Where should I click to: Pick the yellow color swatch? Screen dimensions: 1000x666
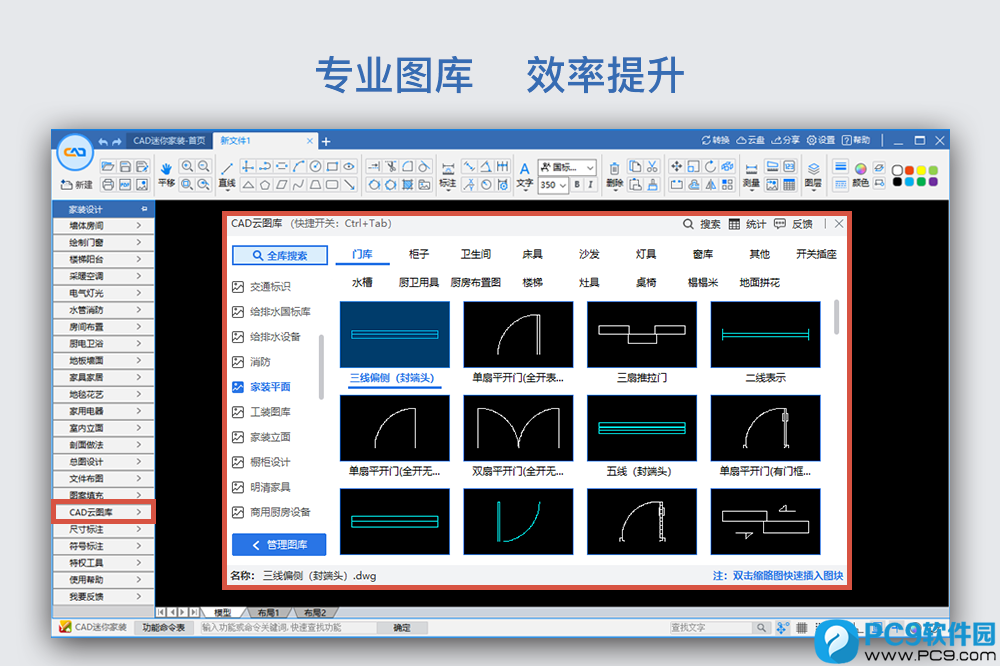pos(921,170)
